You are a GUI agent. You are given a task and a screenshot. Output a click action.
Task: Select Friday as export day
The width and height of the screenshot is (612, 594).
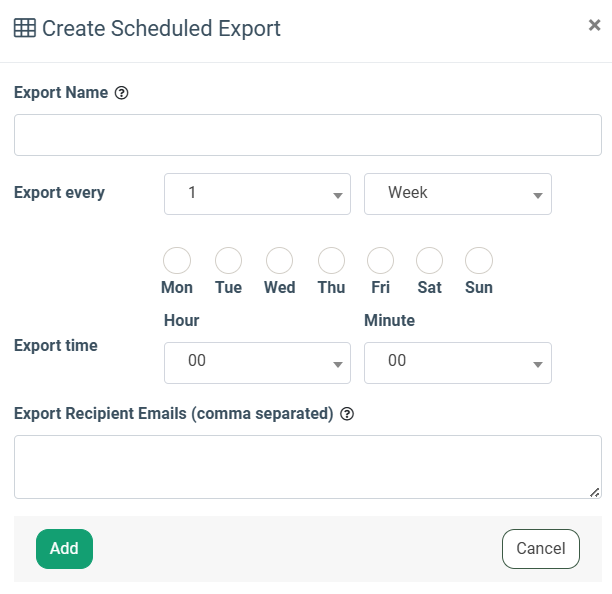click(380, 261)
